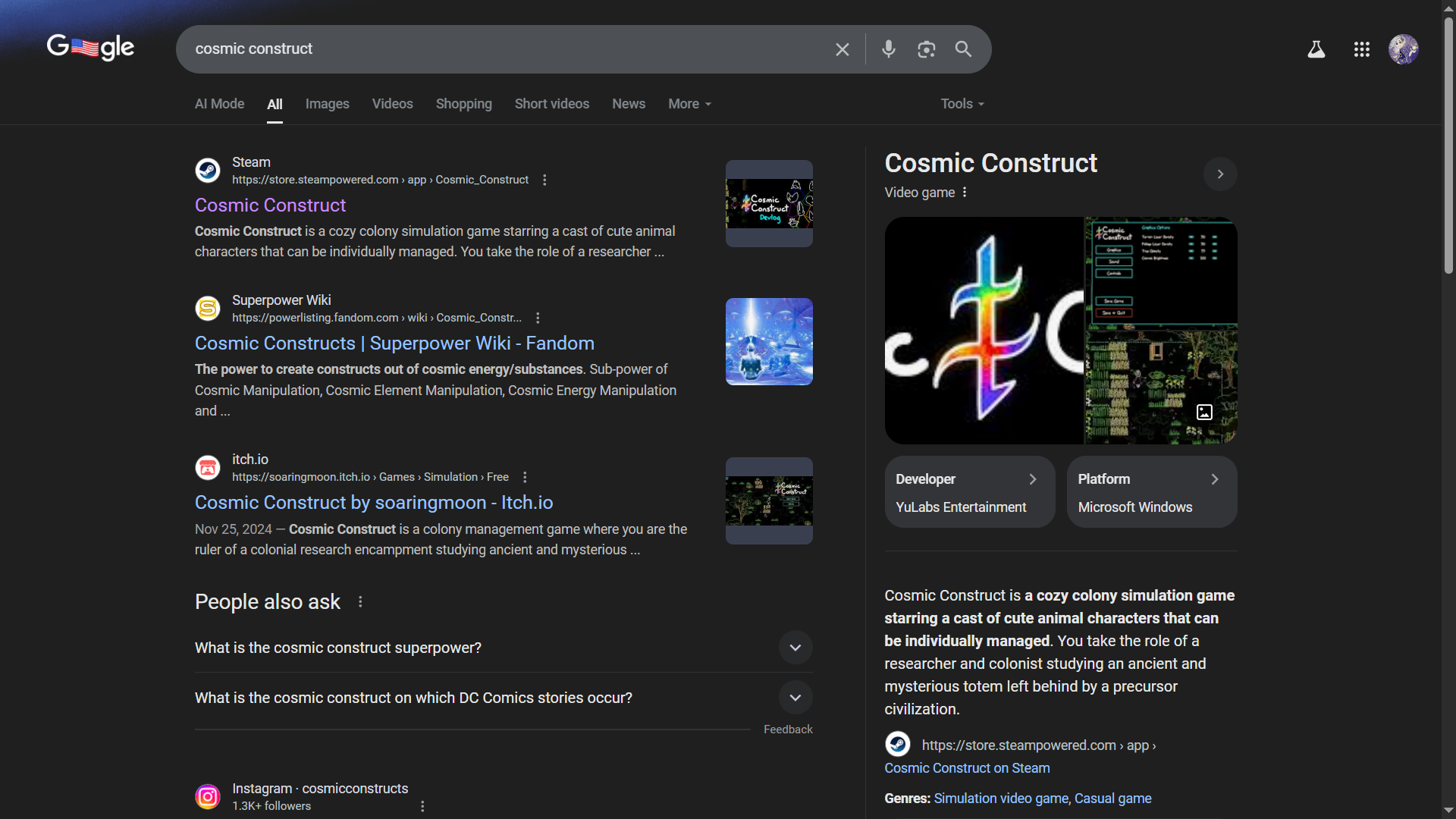1456x819 pixels.
Task: Switch to AI Mode tab
Action: (219, 104)
